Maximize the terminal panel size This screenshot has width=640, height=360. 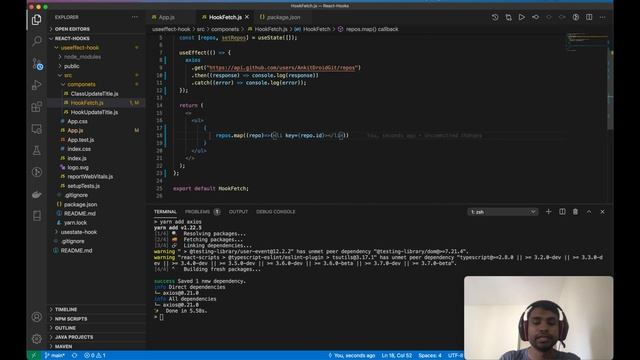[589, 211]
